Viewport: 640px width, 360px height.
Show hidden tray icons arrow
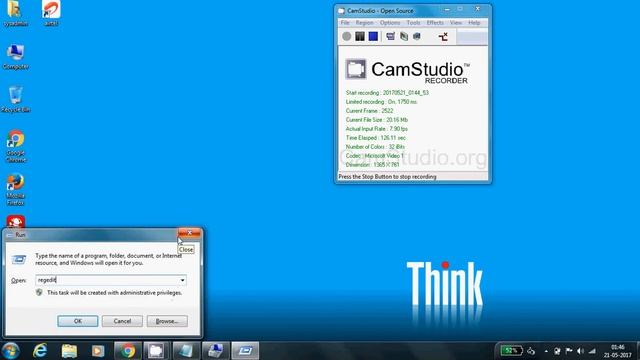click(x=546, y=351)
